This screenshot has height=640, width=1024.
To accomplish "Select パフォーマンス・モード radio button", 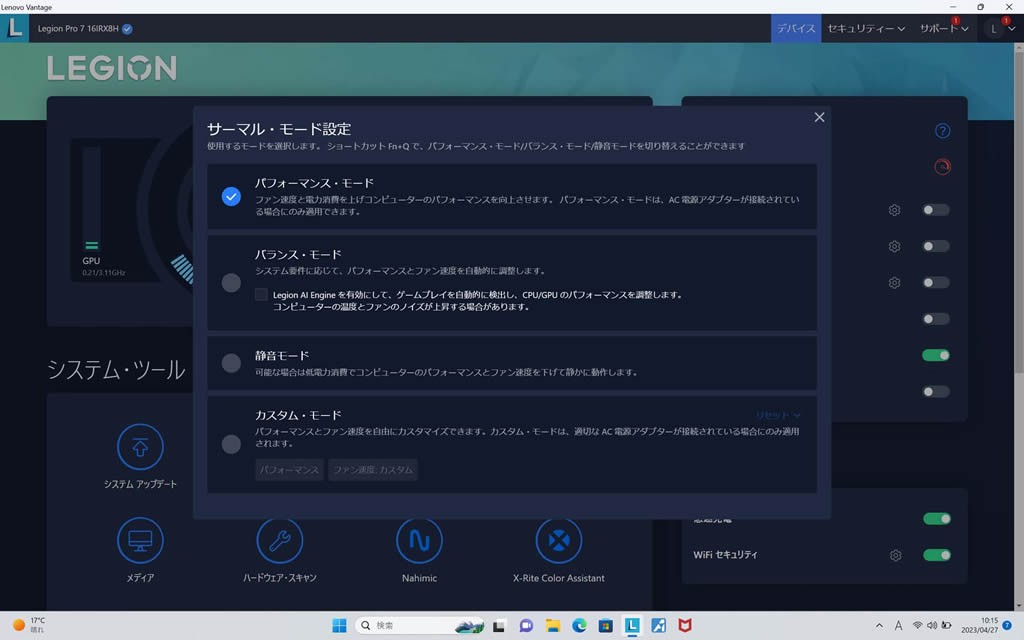I will coord(231,197).
